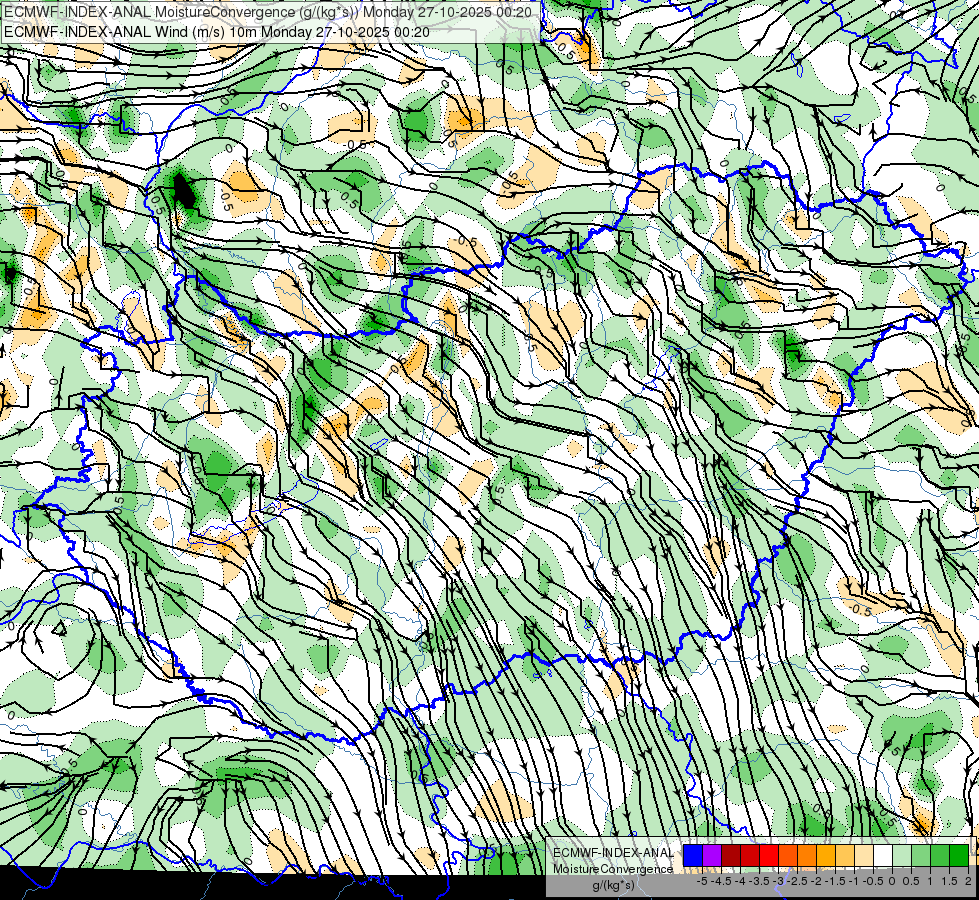Screen dimensions: 979x900
Task: Select the legend label MoistureConvergence
Action: pyautogui.click(x=613, y=869)
